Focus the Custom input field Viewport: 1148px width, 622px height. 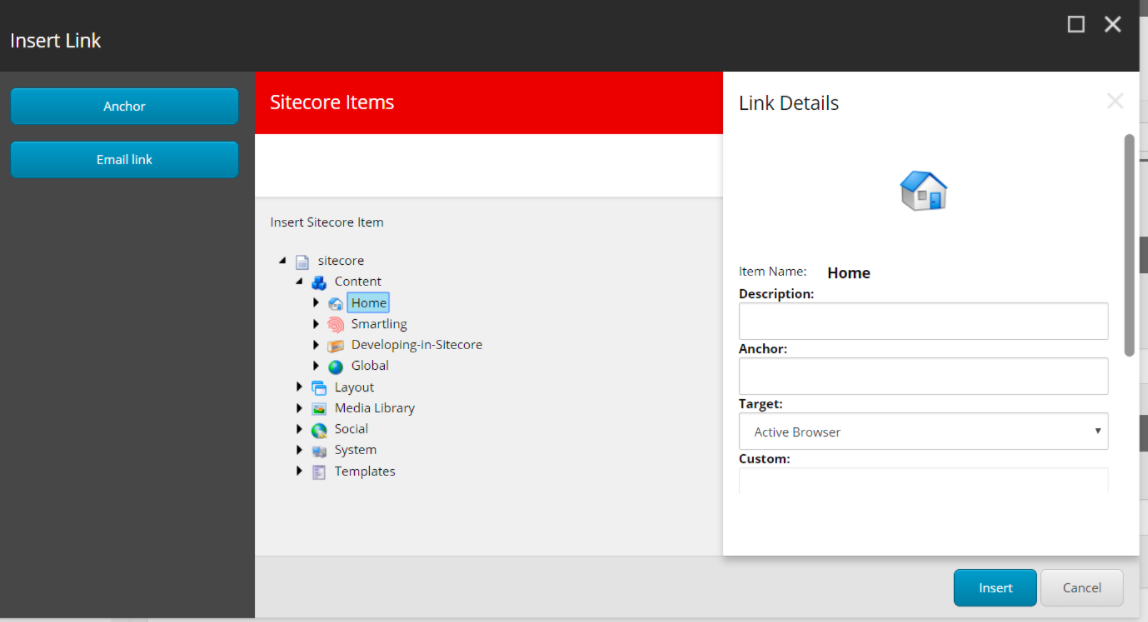coord(923,481)
